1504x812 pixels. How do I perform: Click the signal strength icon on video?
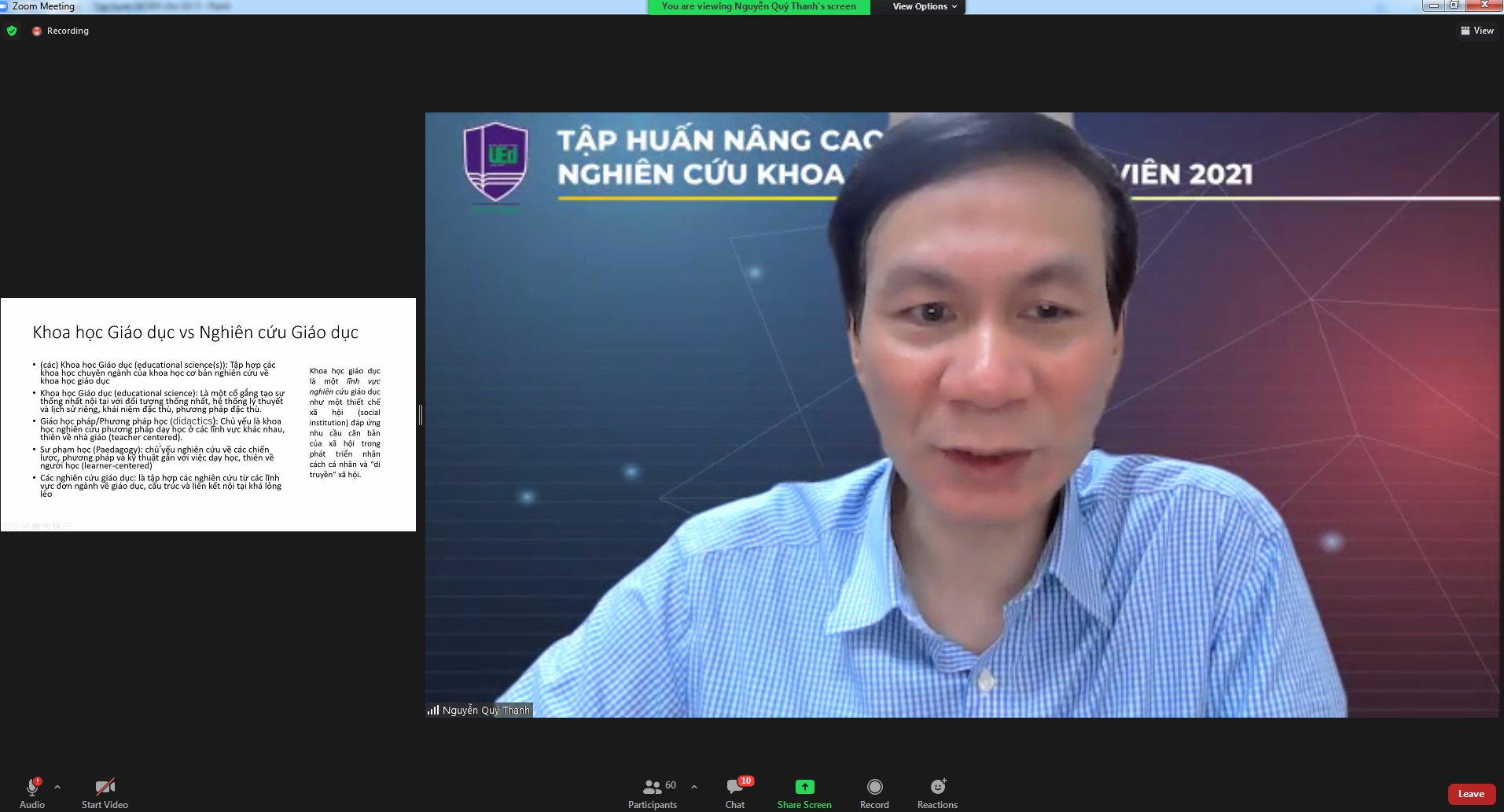433,710
